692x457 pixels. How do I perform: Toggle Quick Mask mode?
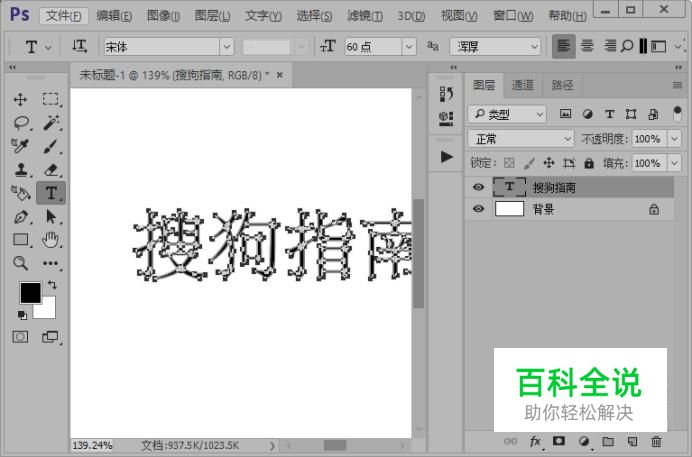(x=20, y=337)
